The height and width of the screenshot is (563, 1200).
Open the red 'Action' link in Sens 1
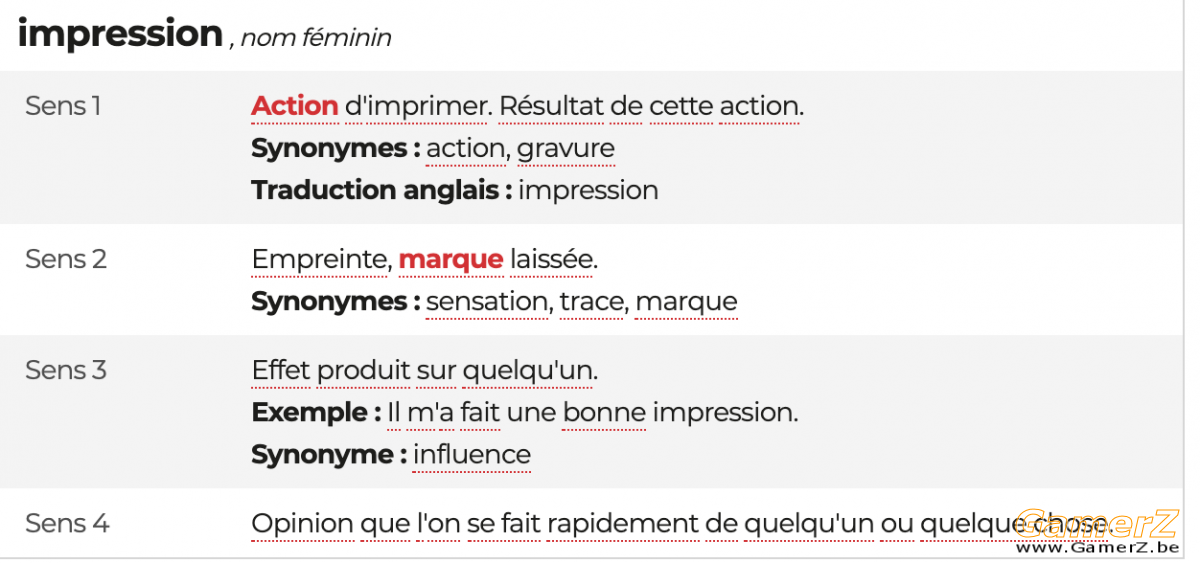(295, 106)
